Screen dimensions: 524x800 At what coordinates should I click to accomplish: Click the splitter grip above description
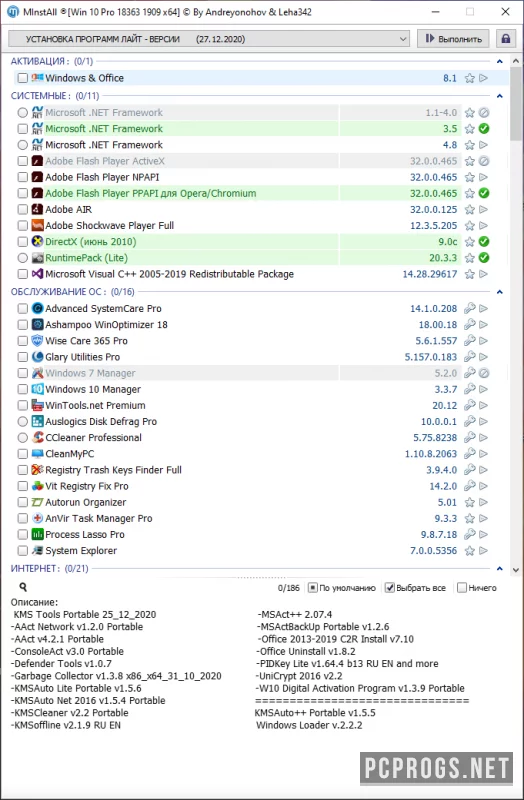[262, 578]
